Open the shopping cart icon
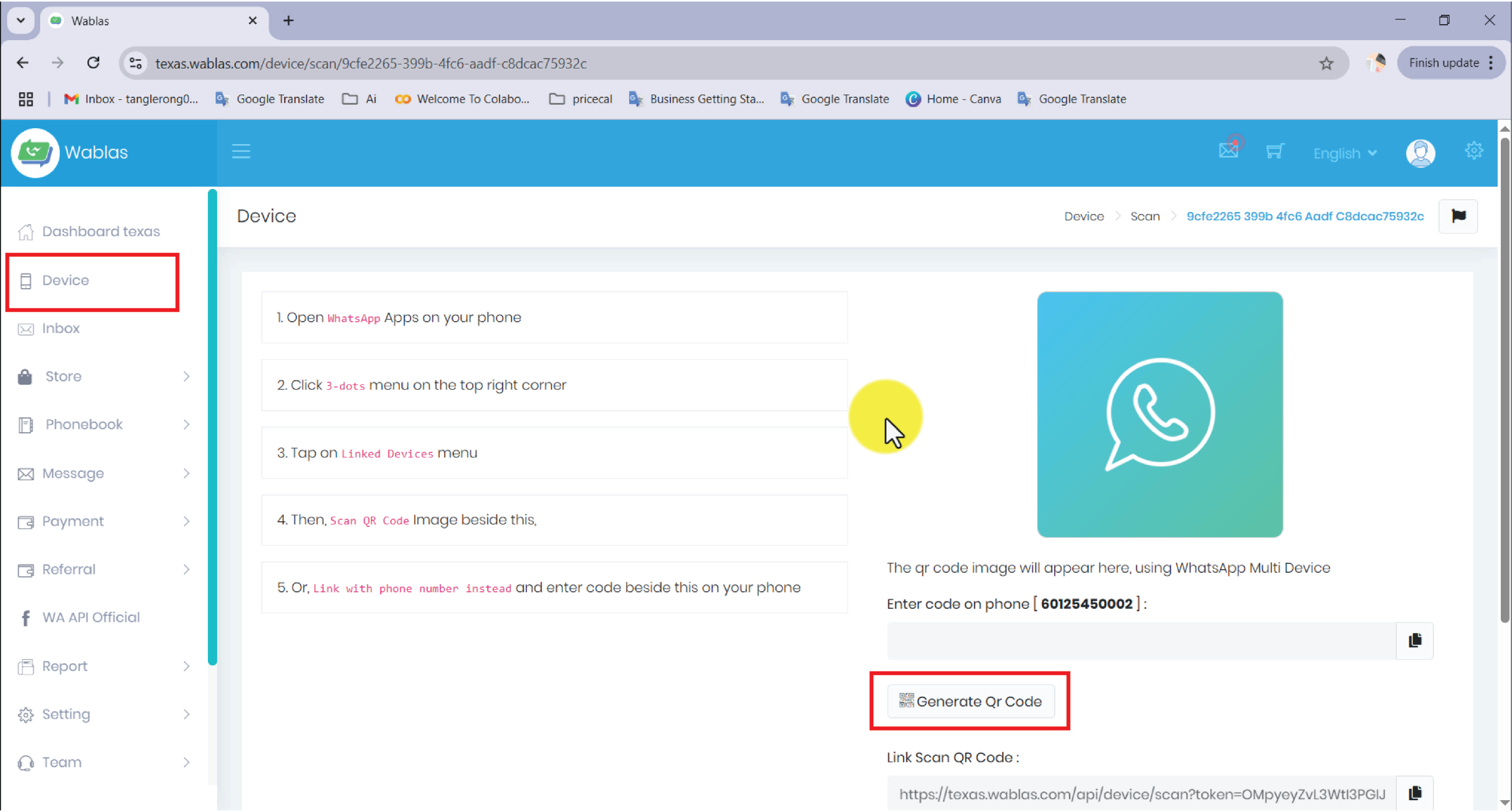Screen dimensions: 1512x812 coord(1275,152)
